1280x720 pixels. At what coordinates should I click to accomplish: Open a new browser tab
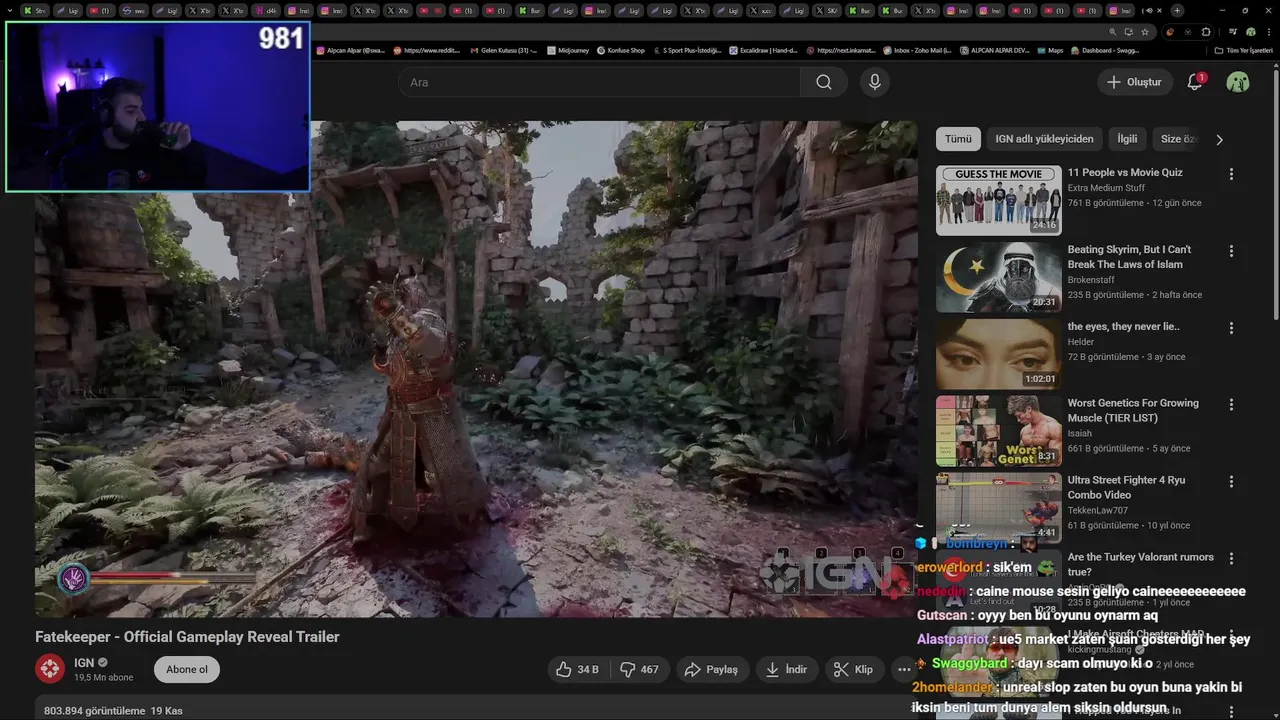tap(1177, 10)
